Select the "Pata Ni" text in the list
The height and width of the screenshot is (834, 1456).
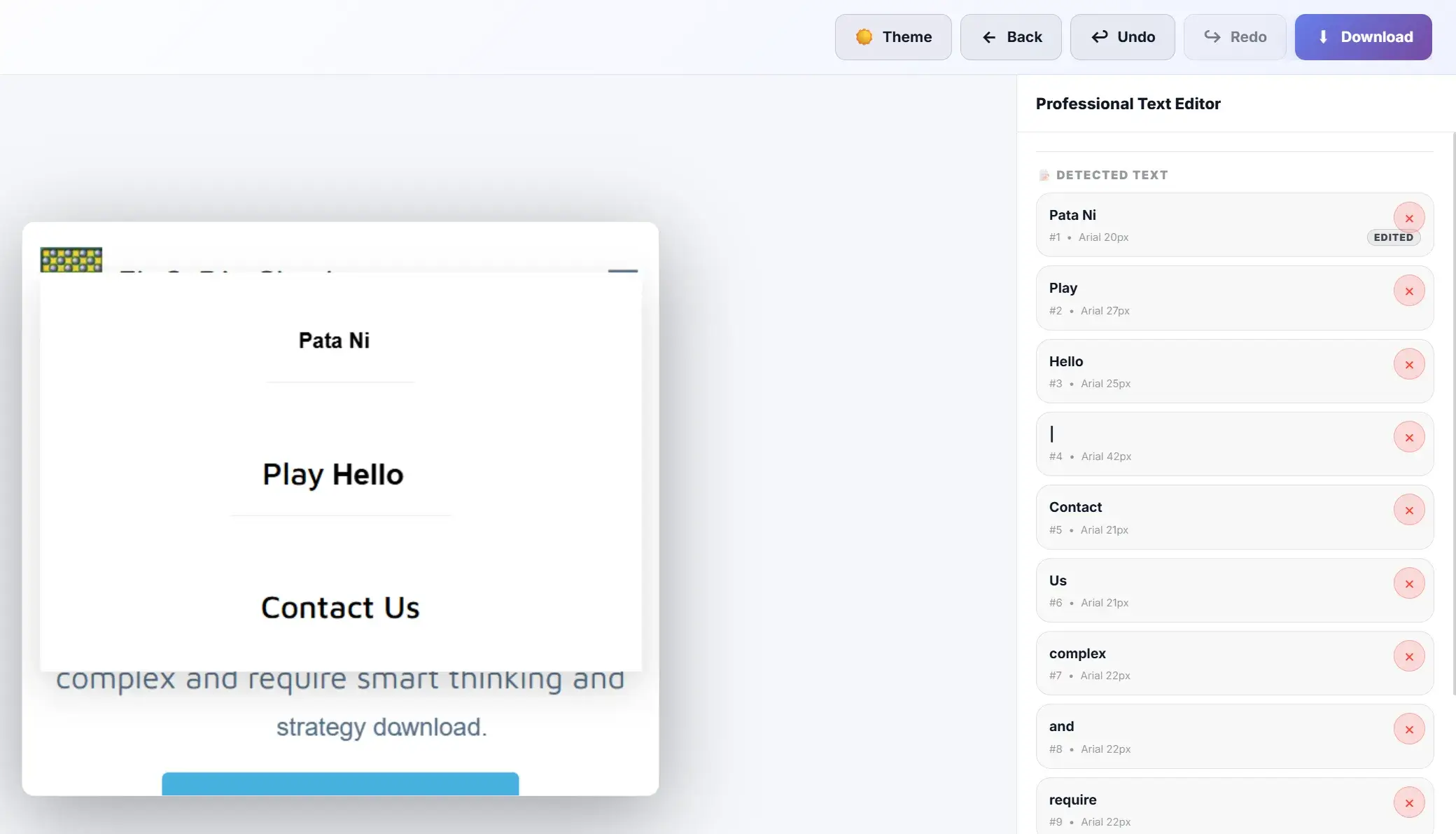[1072, 215]
